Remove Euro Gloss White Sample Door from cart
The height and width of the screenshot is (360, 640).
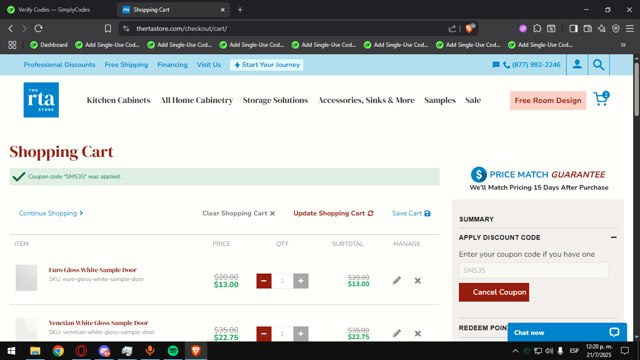[418, 280]
